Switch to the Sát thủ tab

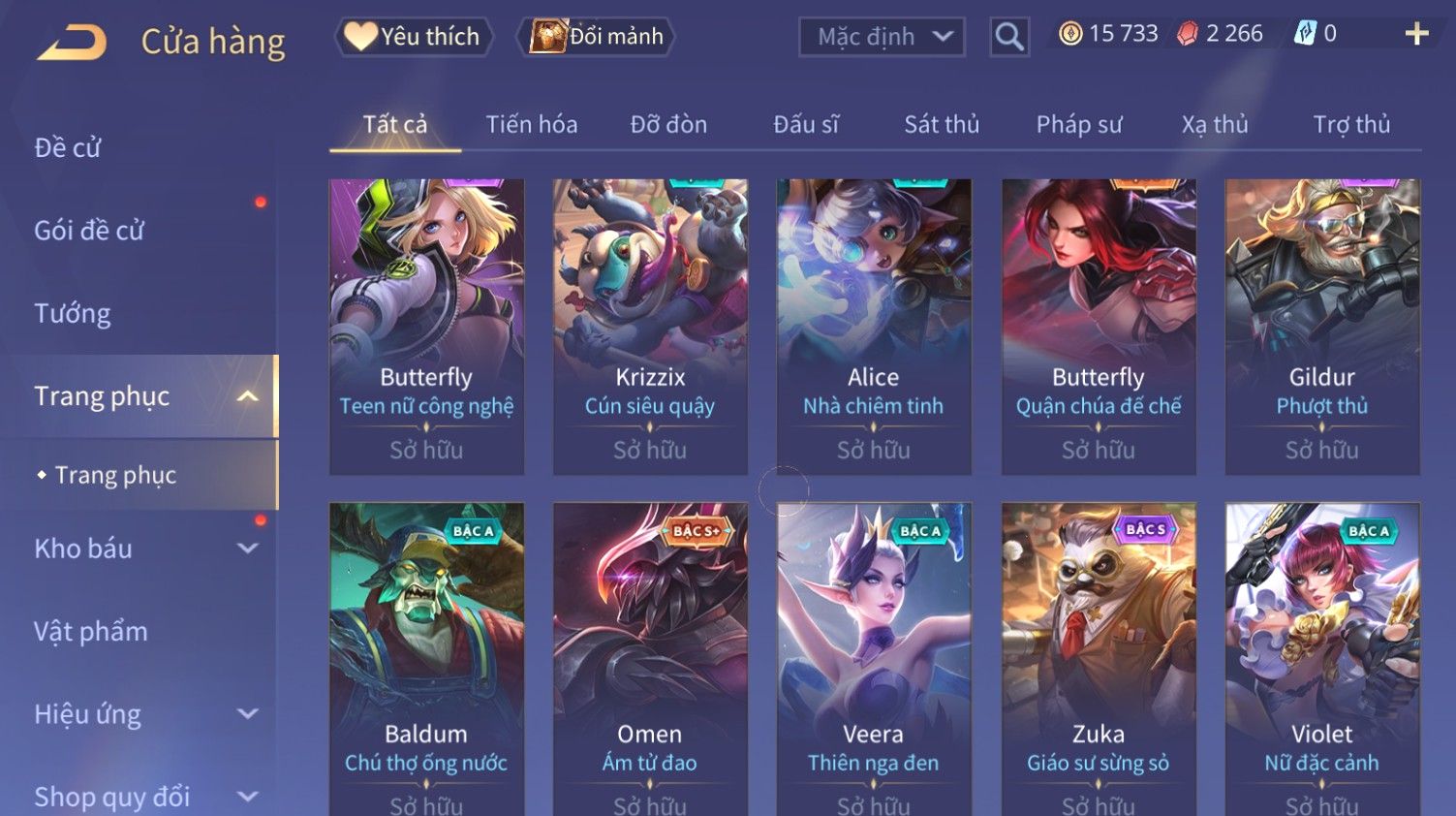(942, 124)
